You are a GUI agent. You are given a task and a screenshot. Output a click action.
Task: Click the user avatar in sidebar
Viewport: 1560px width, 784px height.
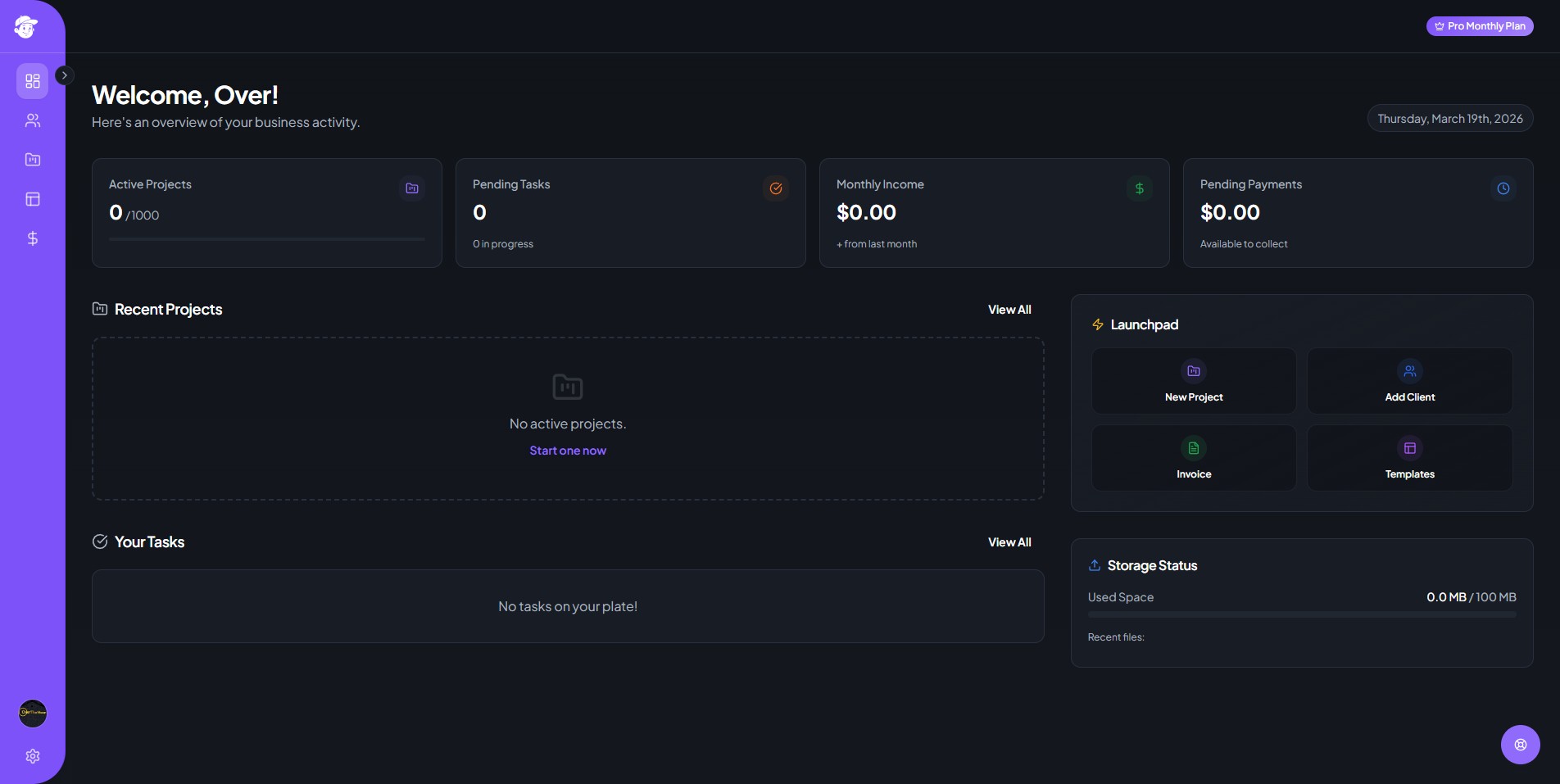[x=33, y=714]
